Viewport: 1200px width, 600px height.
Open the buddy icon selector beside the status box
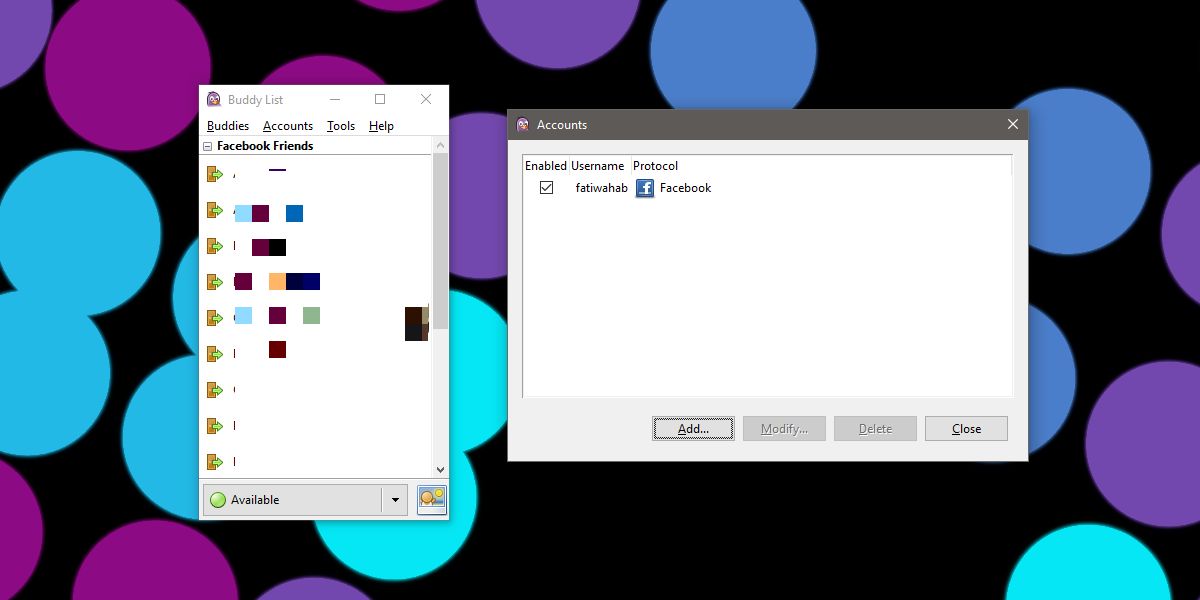tap(432, 499)
